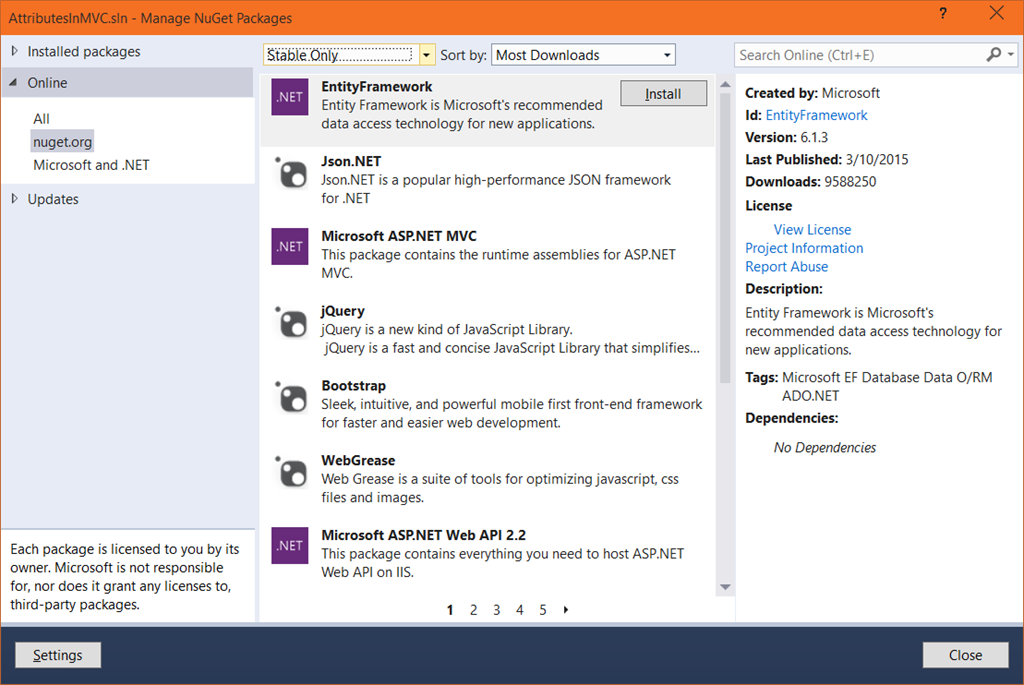Screen dimensions: 1024x685
Task: Click the ASP.NET Web API 2.2 package icon
Action: (289, 545)
